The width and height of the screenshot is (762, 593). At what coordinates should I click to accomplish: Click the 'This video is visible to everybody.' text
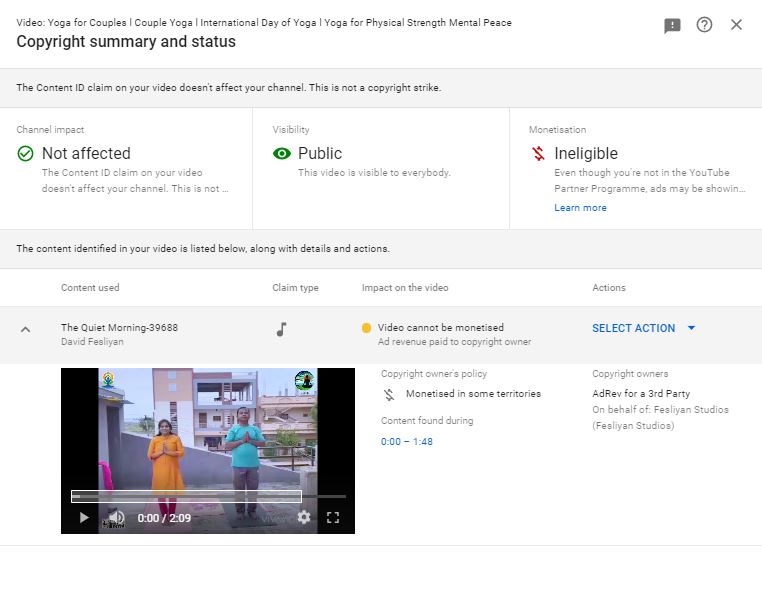pos(374,173)
